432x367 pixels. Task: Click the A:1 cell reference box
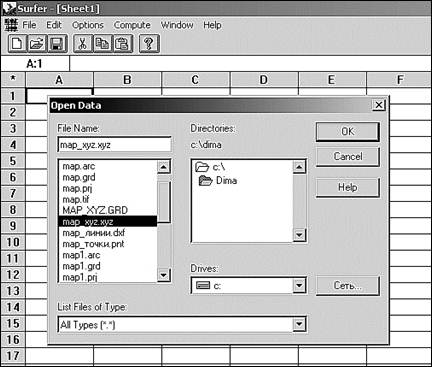(35, 64)
